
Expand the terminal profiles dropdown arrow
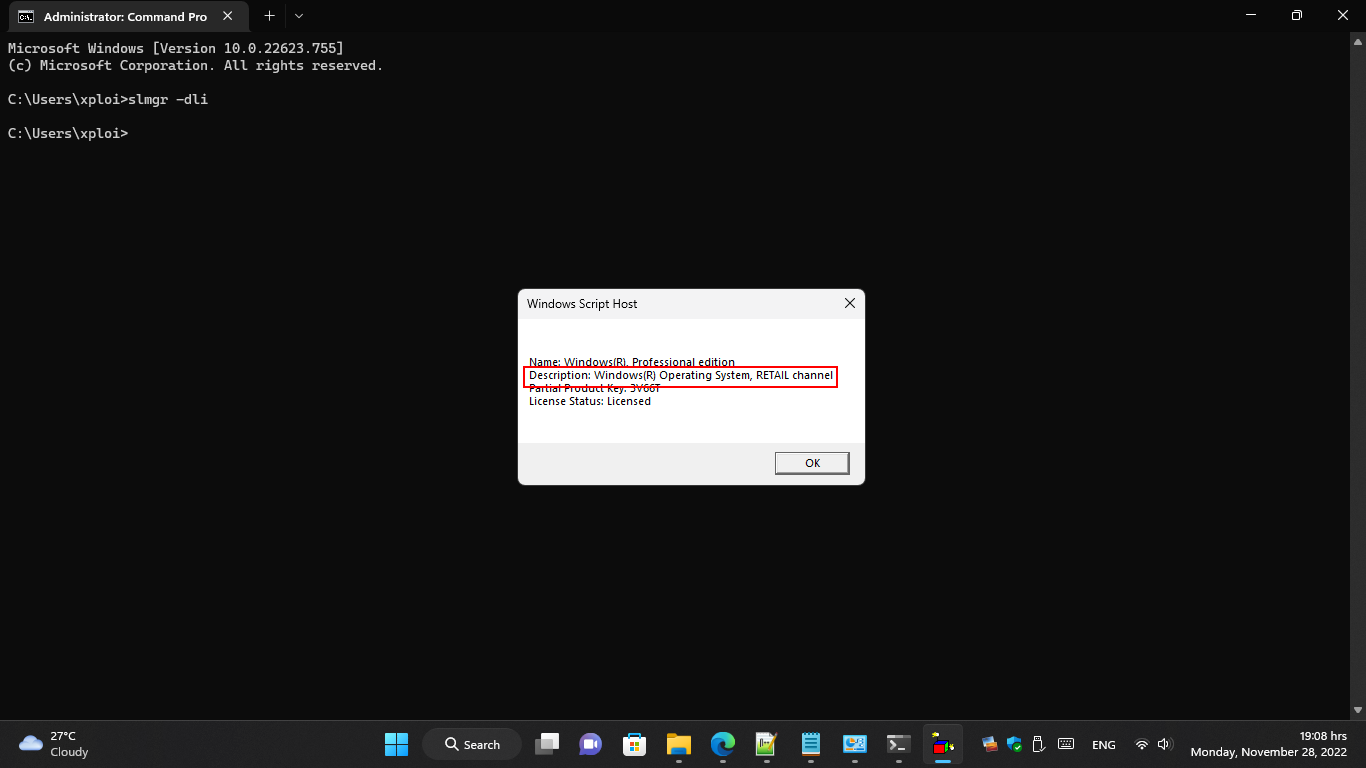click(299, 16)
